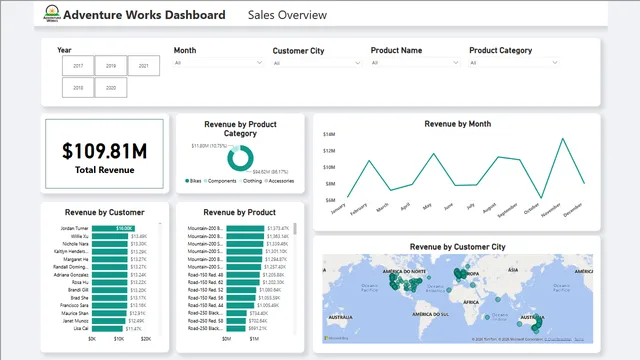
Task: Select year 2017 in Year slicer
Action: click(x=78, y=66)
